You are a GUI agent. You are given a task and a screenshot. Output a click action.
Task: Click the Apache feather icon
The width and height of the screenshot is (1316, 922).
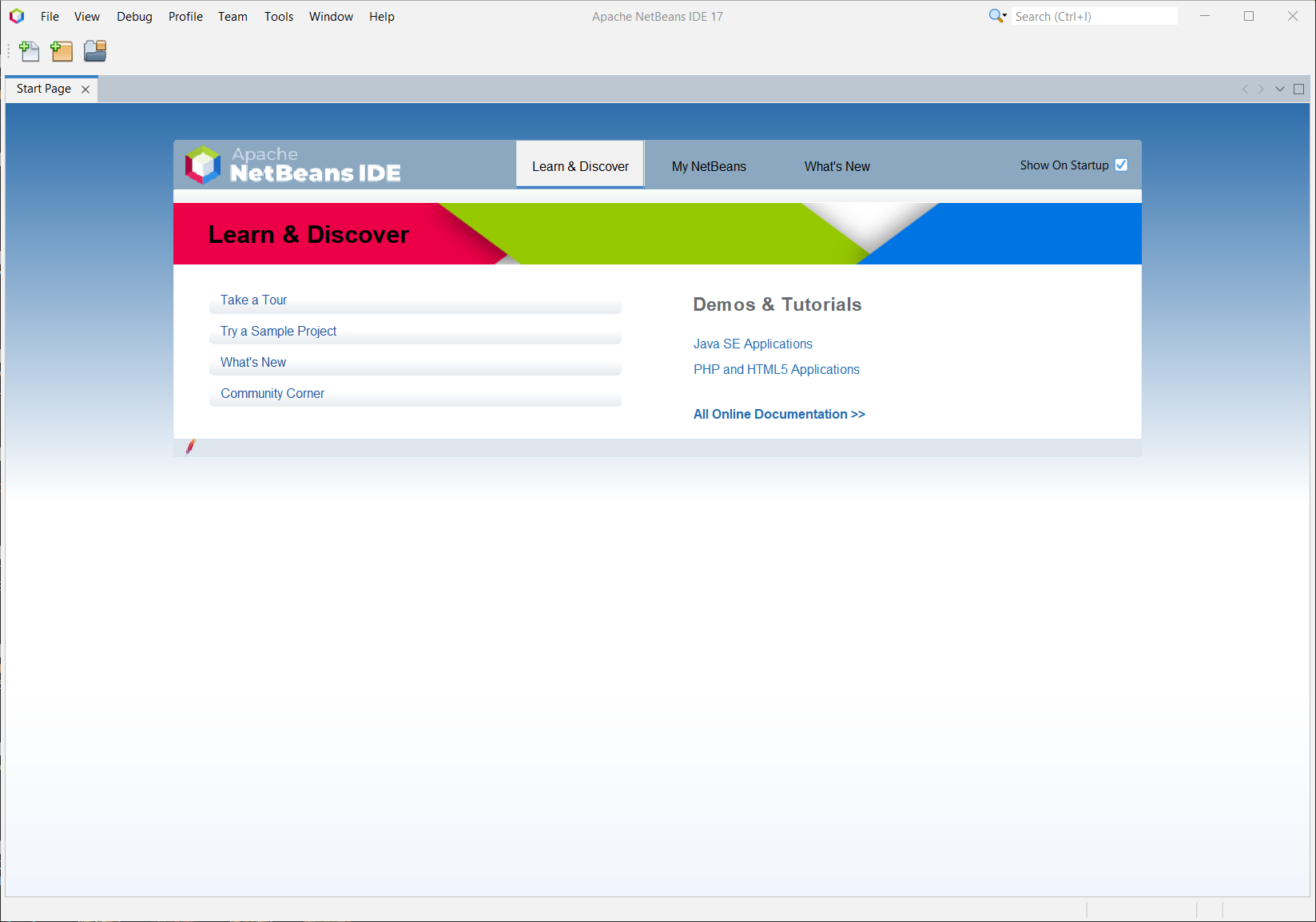[x=190, y=447]
